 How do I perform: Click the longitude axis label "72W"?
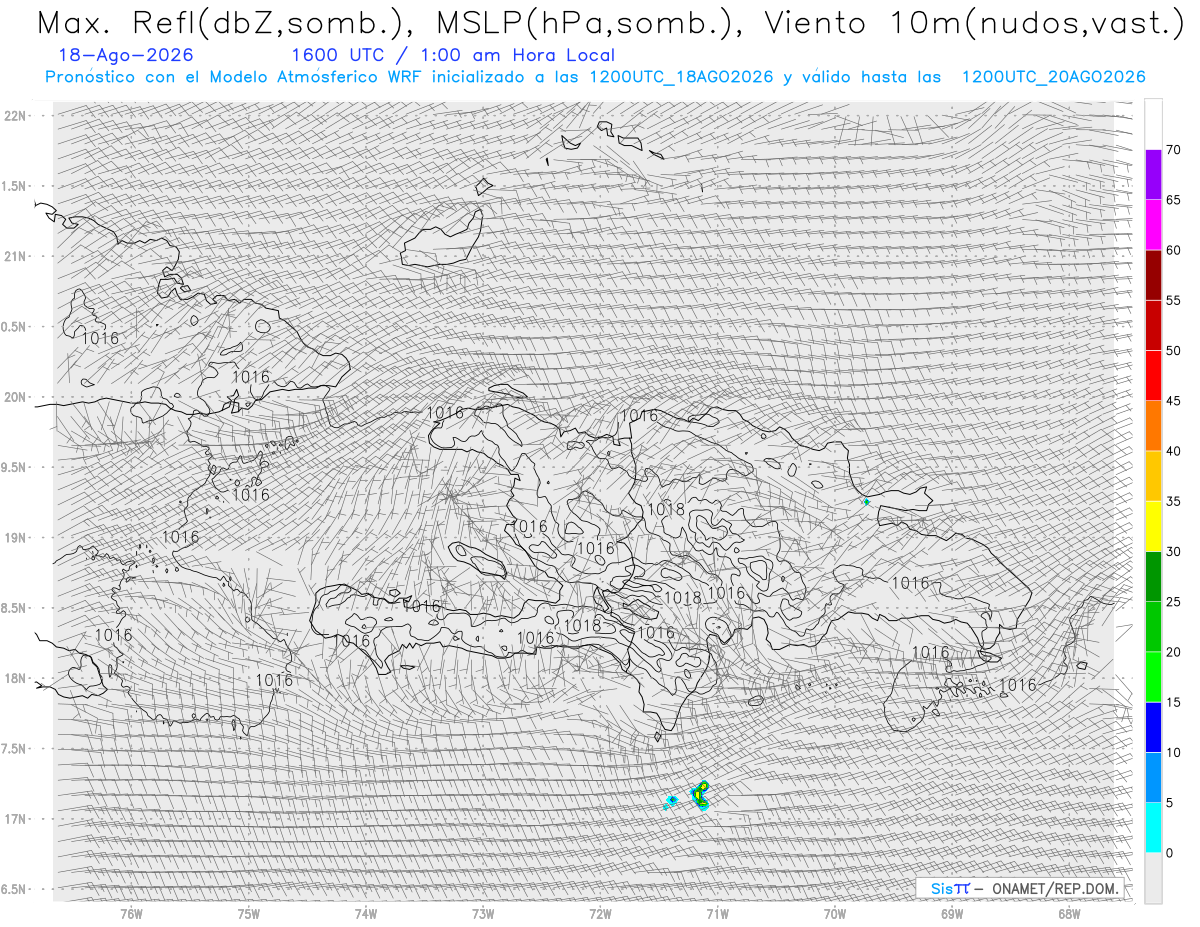click(x=600, y=914)
